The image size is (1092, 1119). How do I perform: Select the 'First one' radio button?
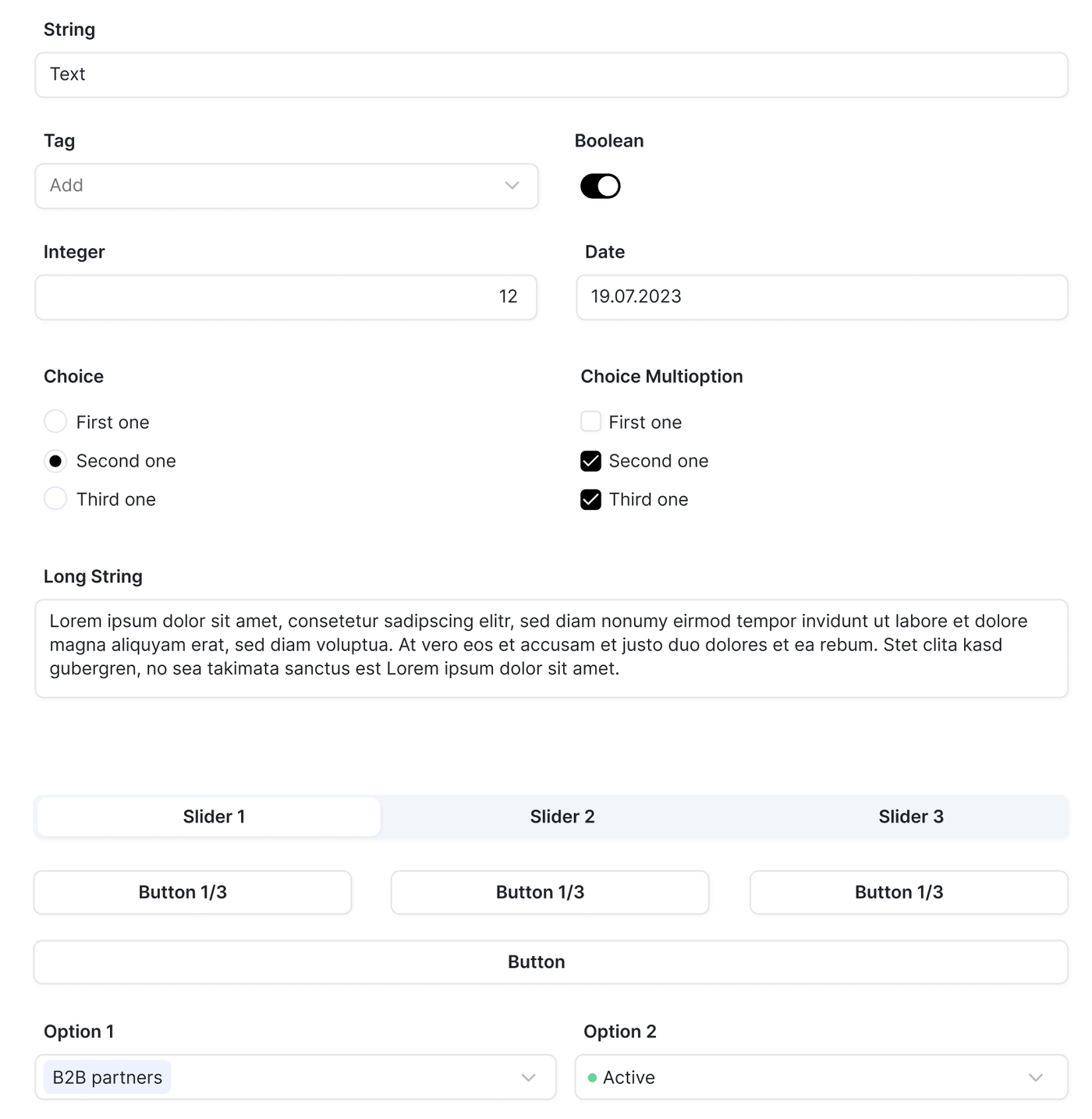tap(55, 422)
